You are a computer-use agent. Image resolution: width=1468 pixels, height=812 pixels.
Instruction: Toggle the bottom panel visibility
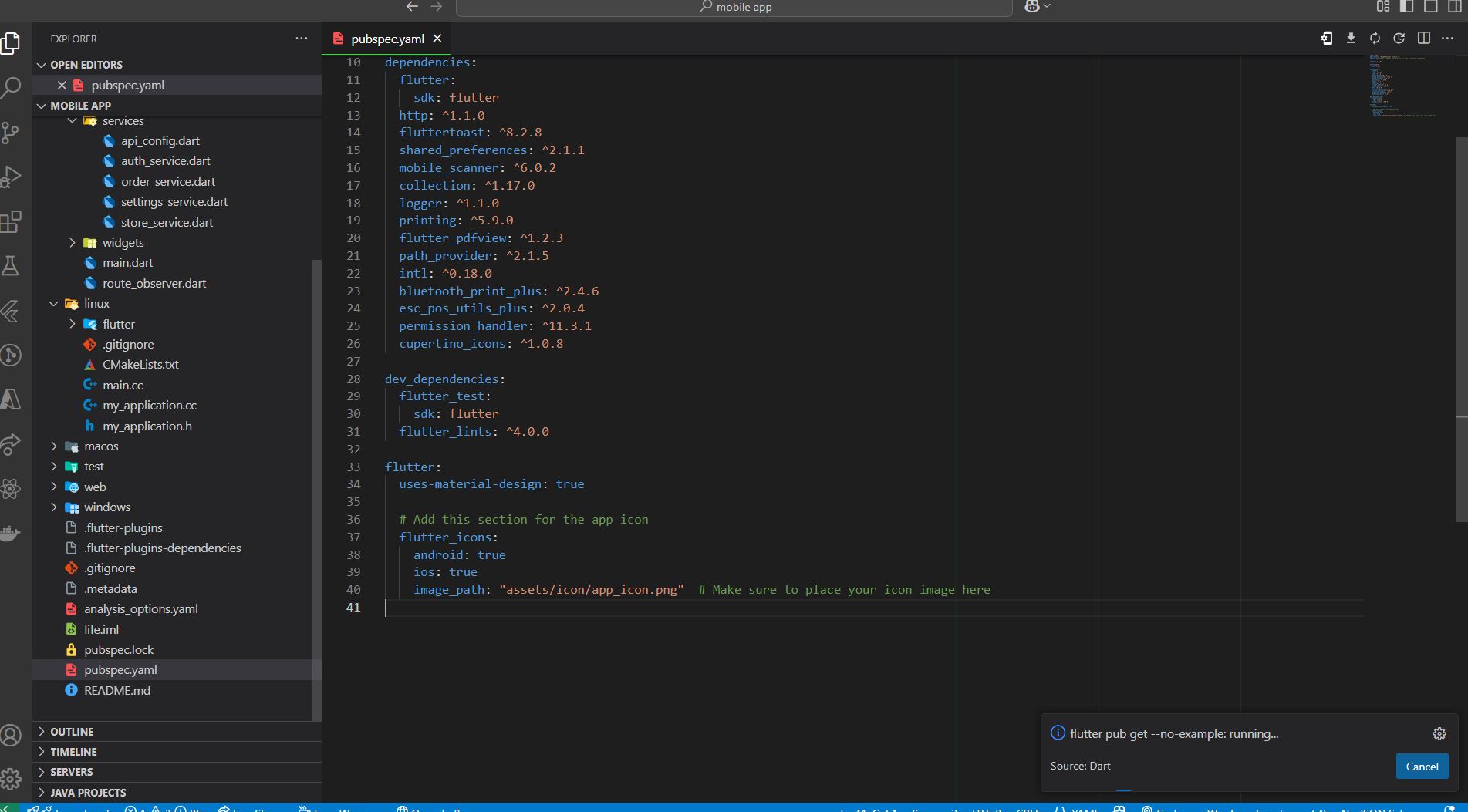tap(1431, 6)
